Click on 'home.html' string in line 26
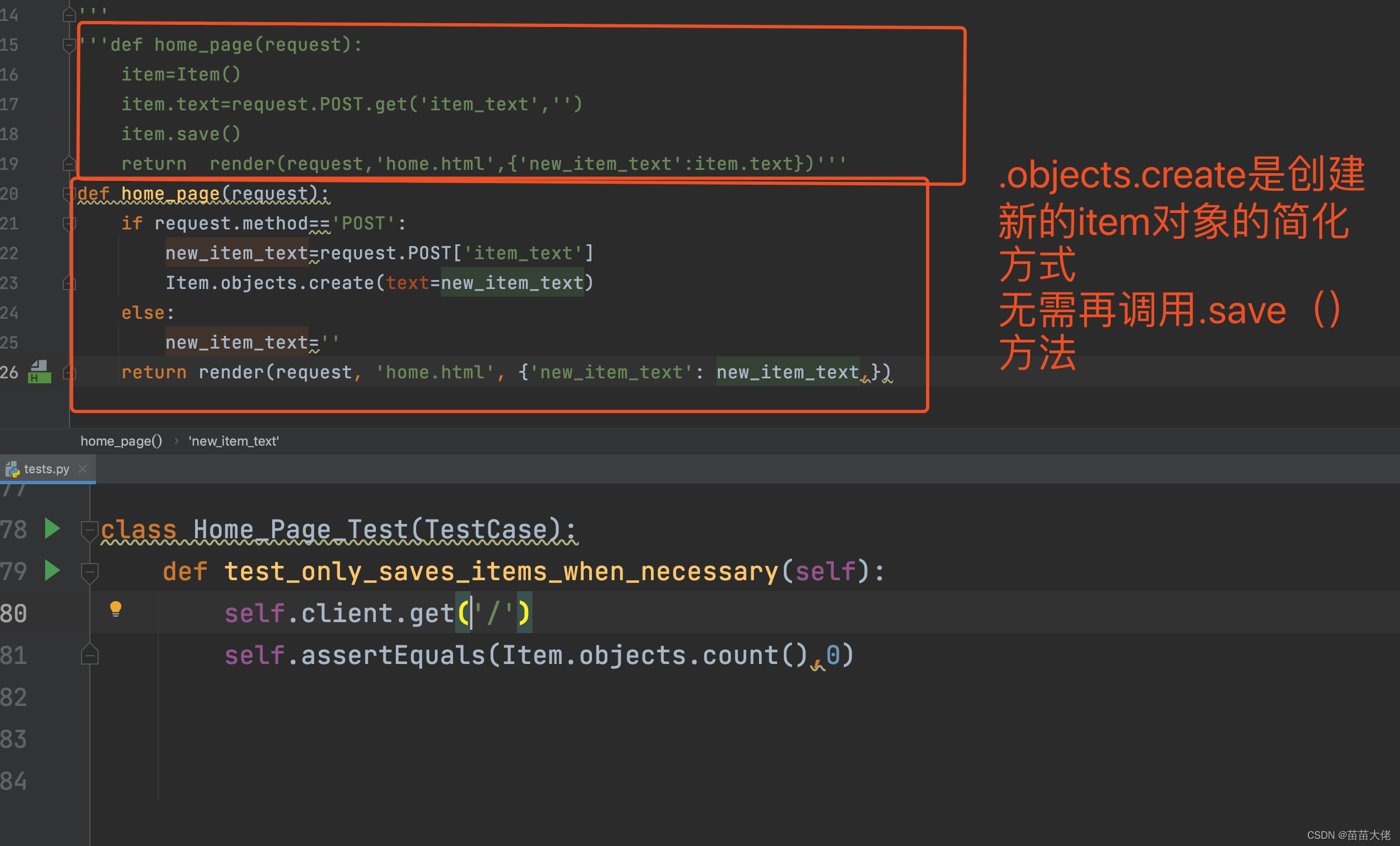 tap(435, 372)
